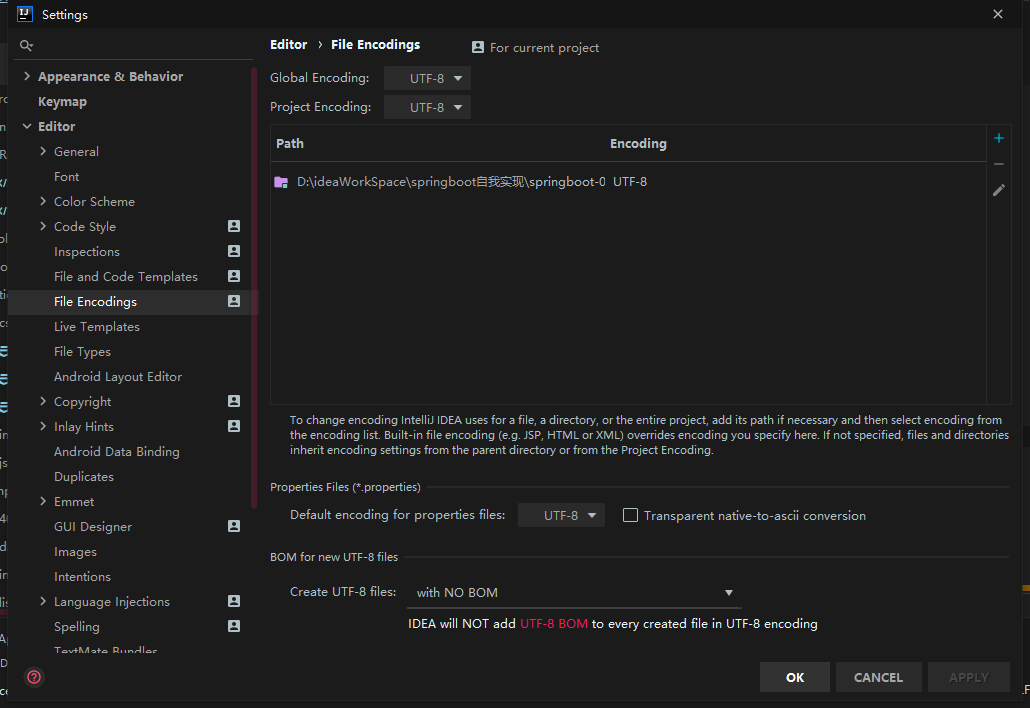Click the project icon beside Spelling
This screenshot has height=708, width=1030.
(x=234, y=626)
